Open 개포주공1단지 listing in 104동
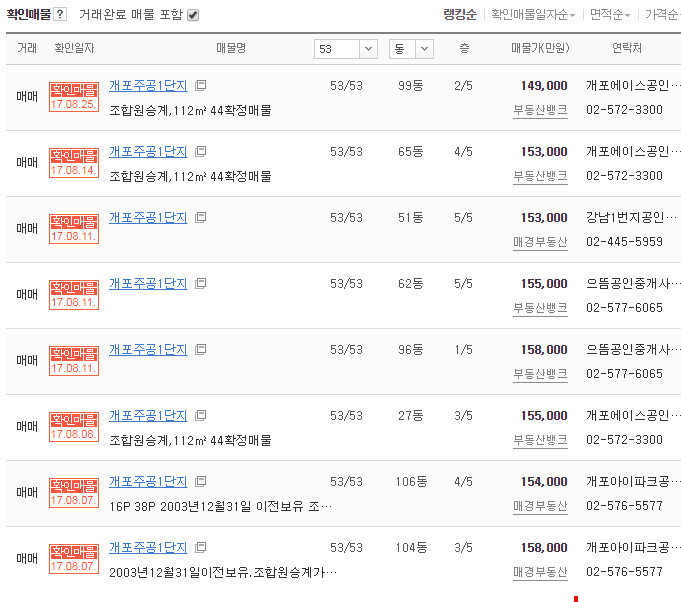This screenshot has width=681, height=602. coord(148,548)
